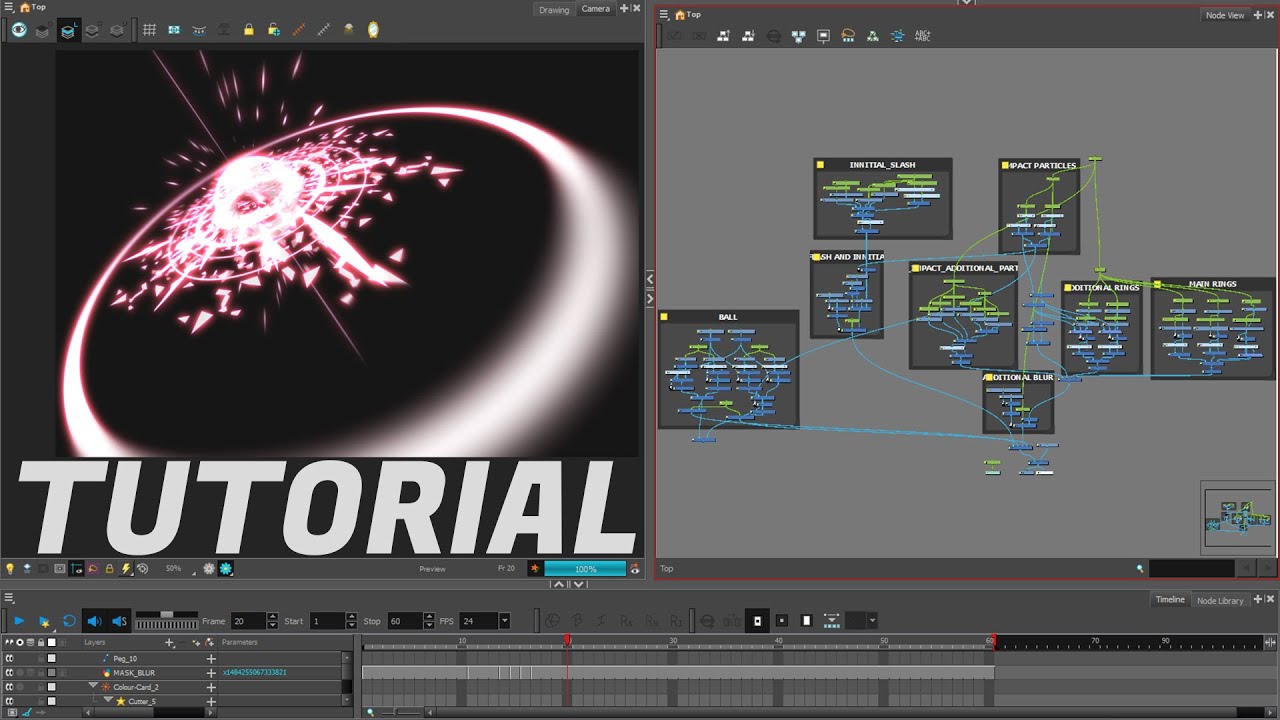This screenshot has width=1280, height=720.
Task: Collapse the Cutter_5 layer
Action: [x=108, y=700]
